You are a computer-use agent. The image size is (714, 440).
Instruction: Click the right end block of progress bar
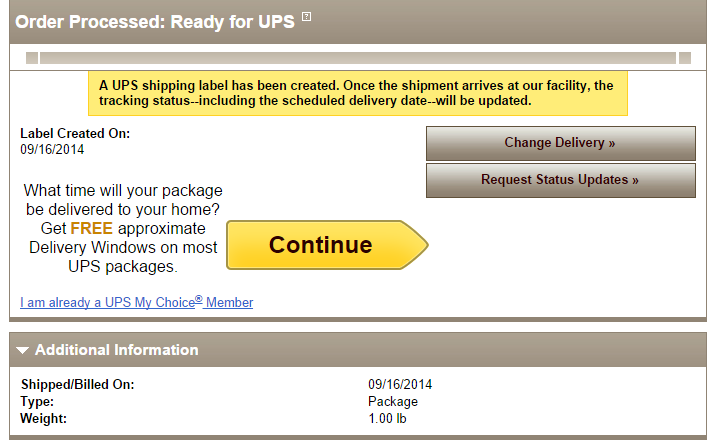pos(685,58)
